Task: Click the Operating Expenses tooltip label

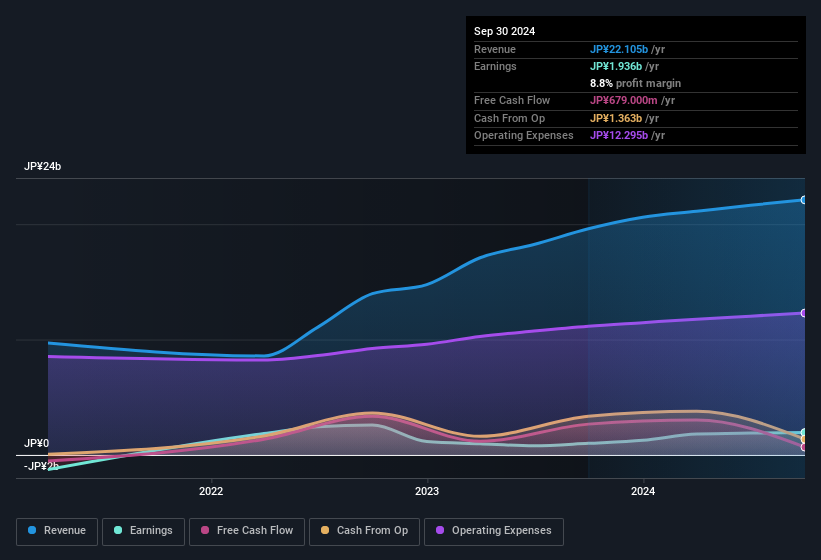Action: pyautogui.click(x=524, y=135)
